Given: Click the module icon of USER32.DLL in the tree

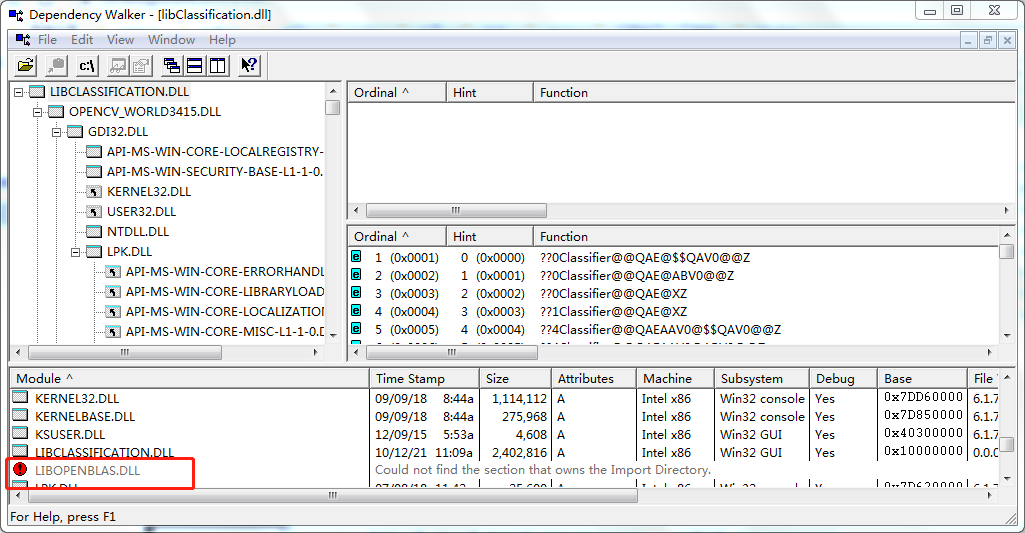Looking at the screenshot, I should (94, 211).
